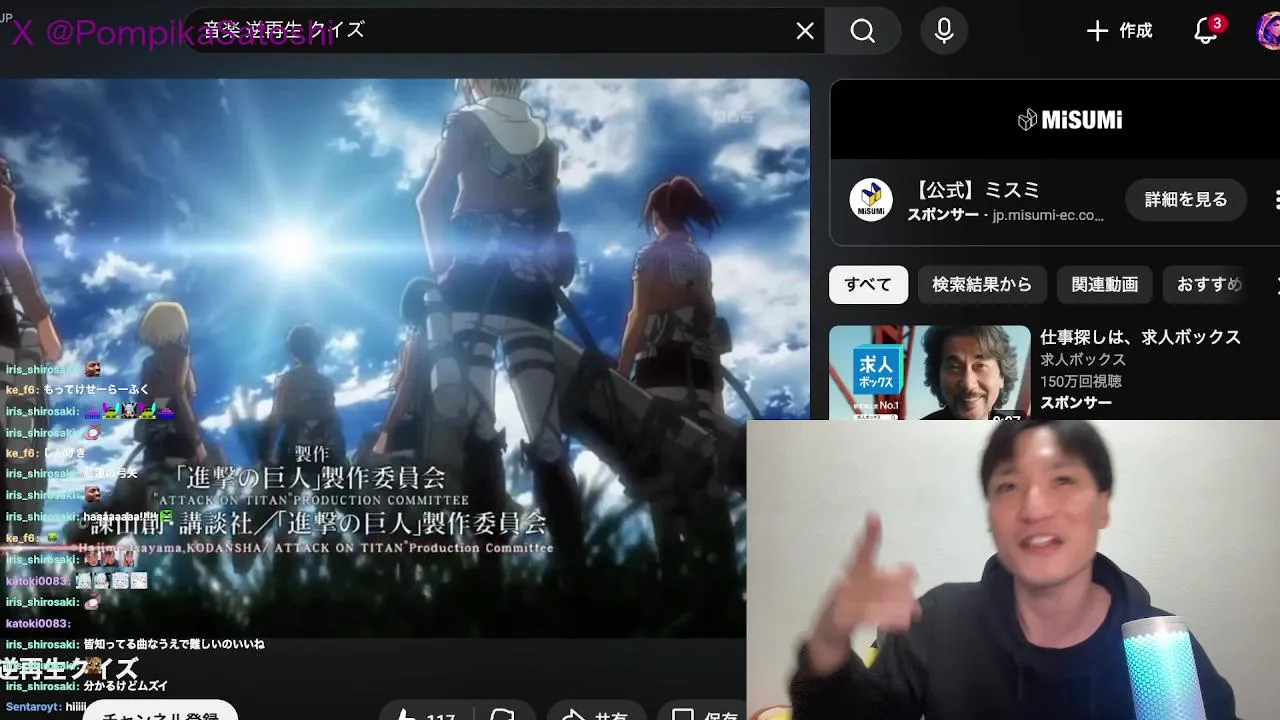
Task: Click the Attack on Titan video player
Action: [405, 358]
